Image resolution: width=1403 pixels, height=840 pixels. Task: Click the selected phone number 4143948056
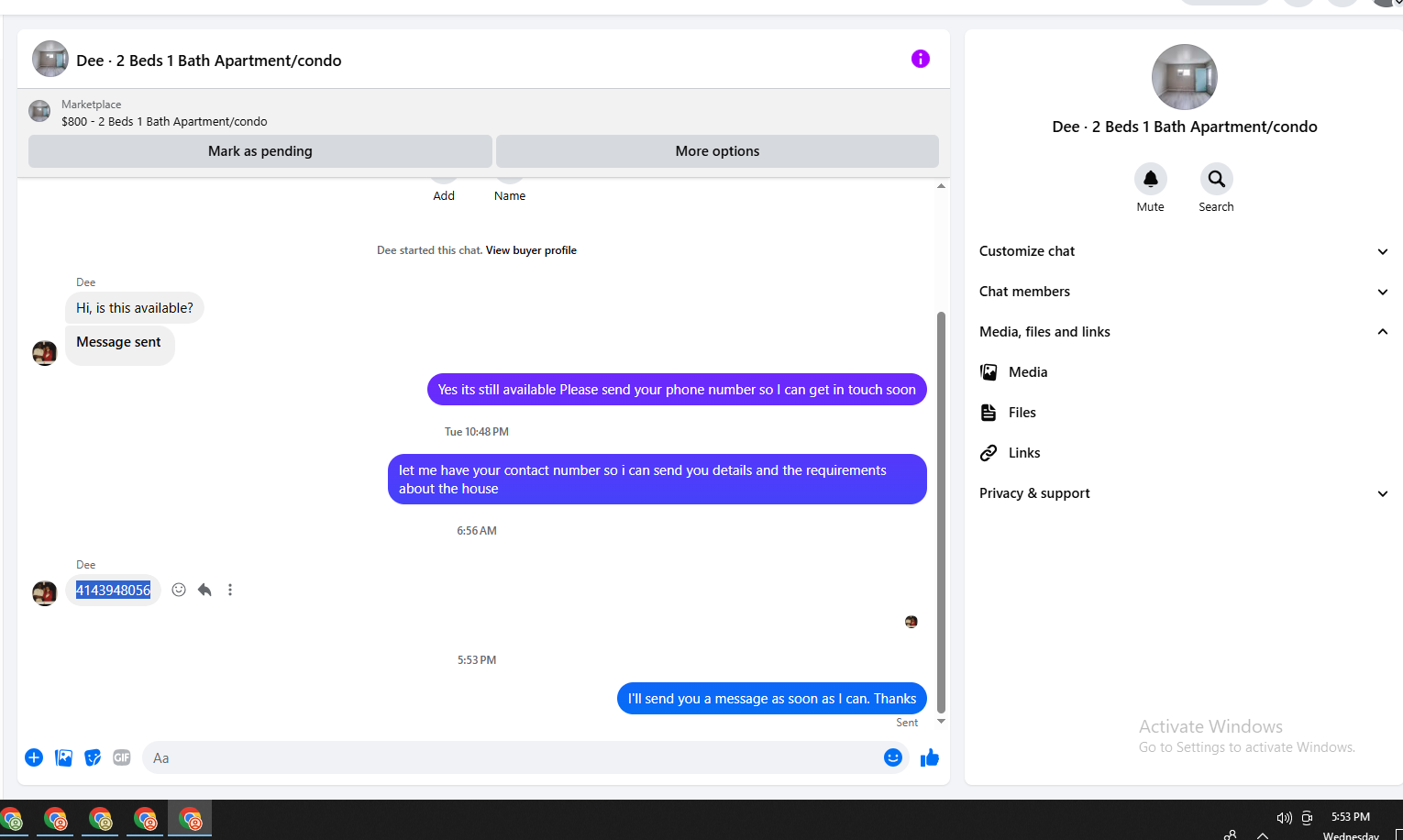(113, 591)
